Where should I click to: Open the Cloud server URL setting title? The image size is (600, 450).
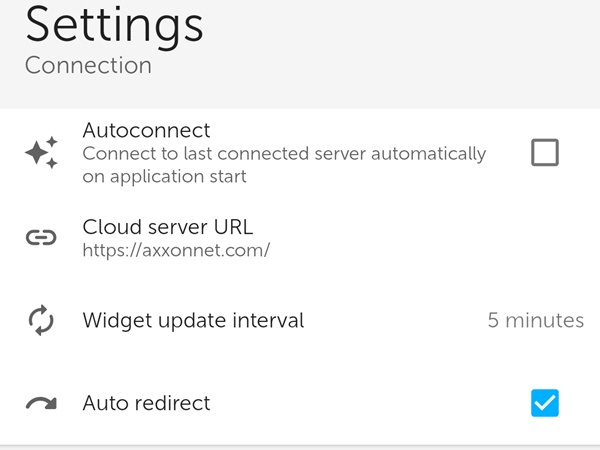click(x=167, y=226)
